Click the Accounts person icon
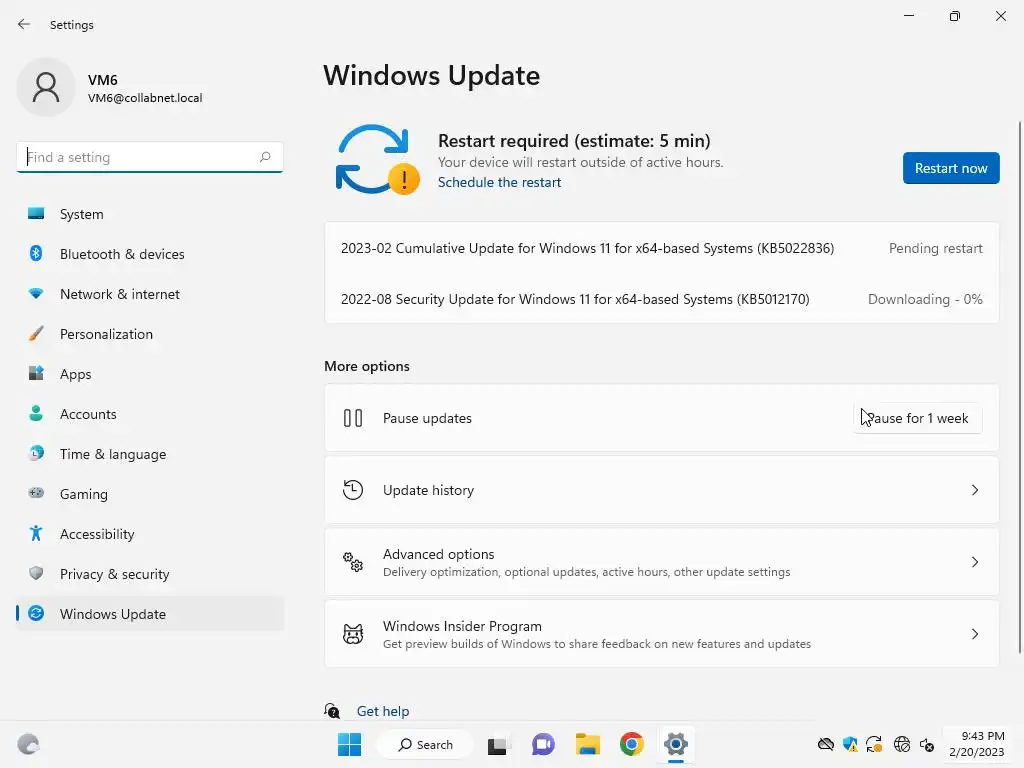This screenshot has width=1024, height=768. pos(36,413)
